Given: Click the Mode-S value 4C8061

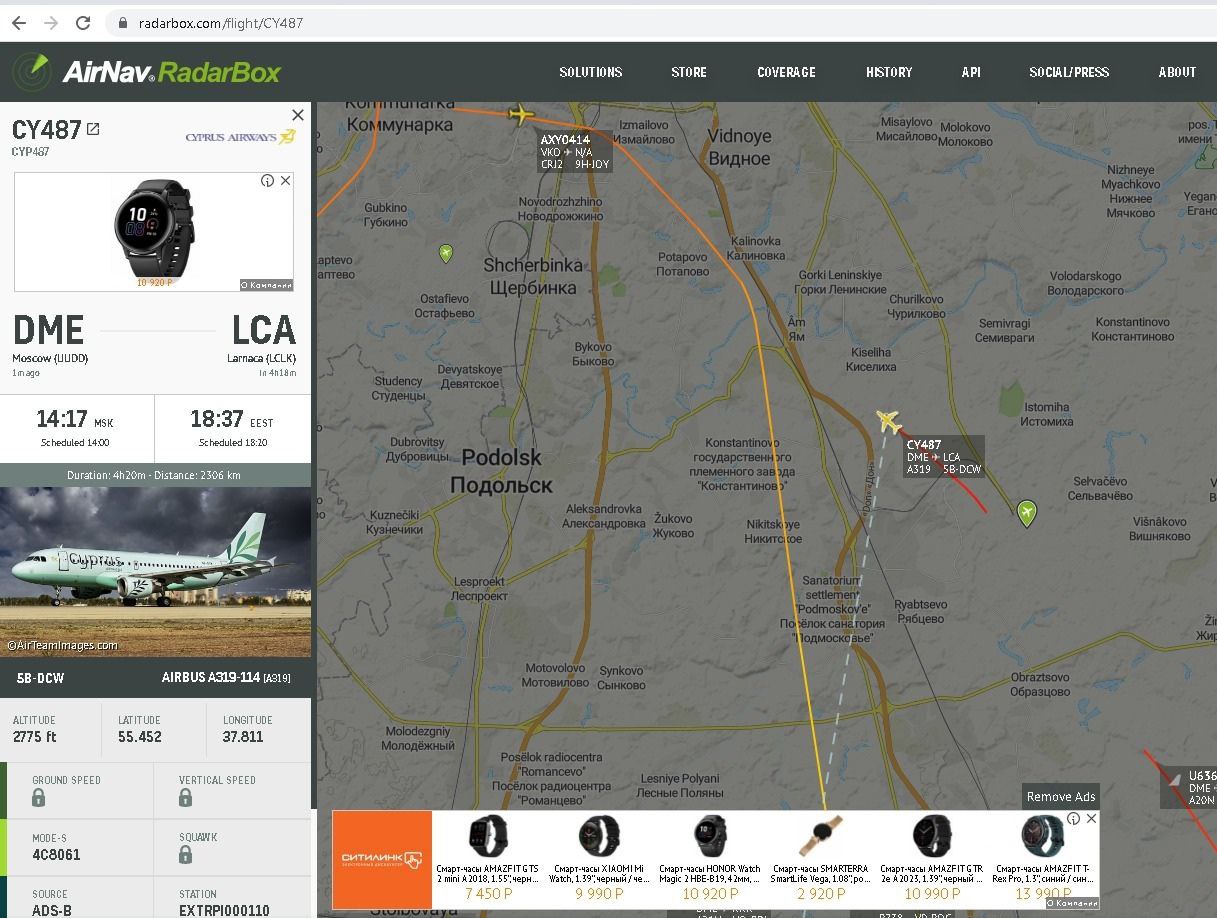Looking at the screenshot, I should (56, 855).
